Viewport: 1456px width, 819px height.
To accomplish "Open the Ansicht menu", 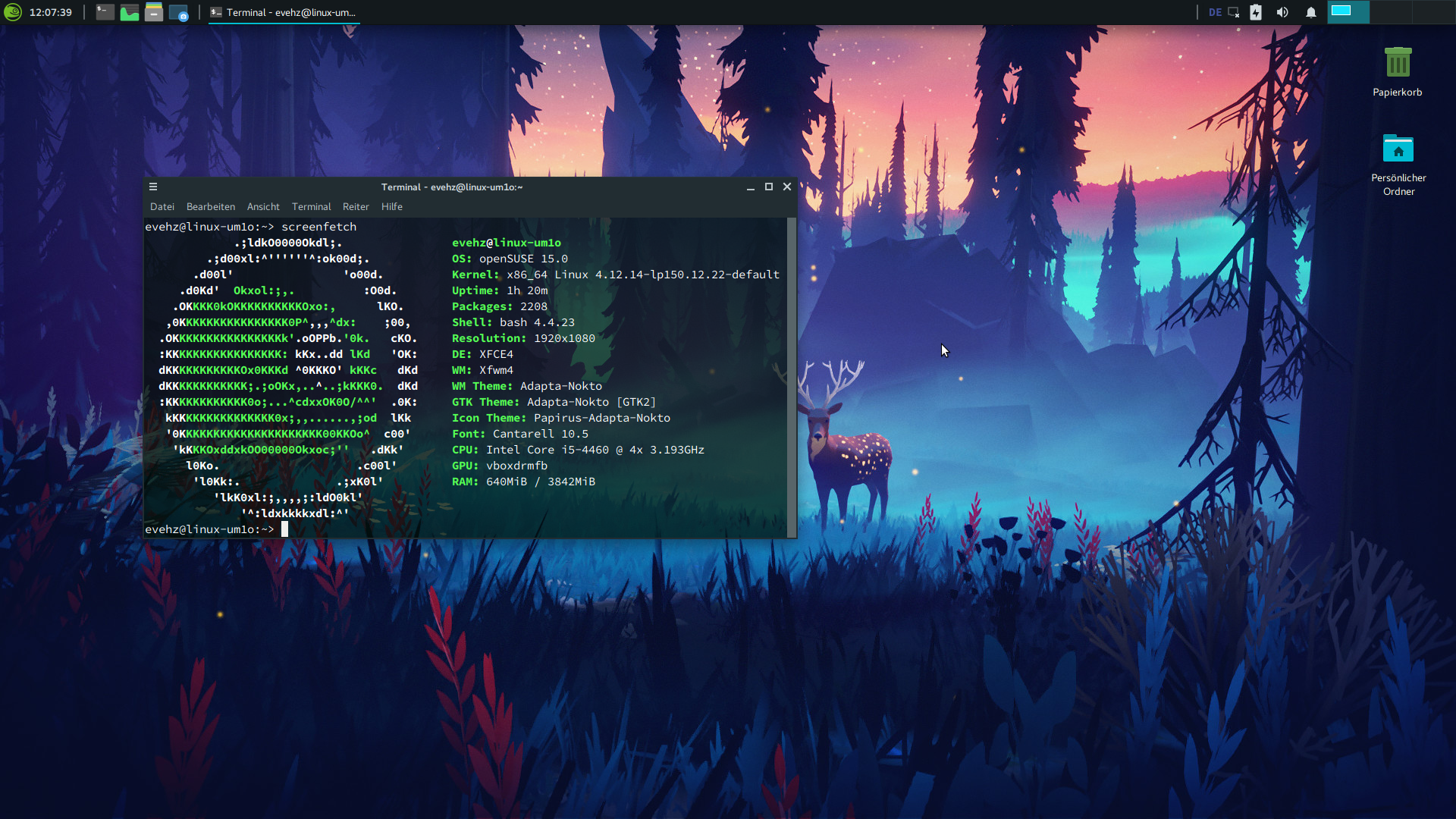I will 263,207.
